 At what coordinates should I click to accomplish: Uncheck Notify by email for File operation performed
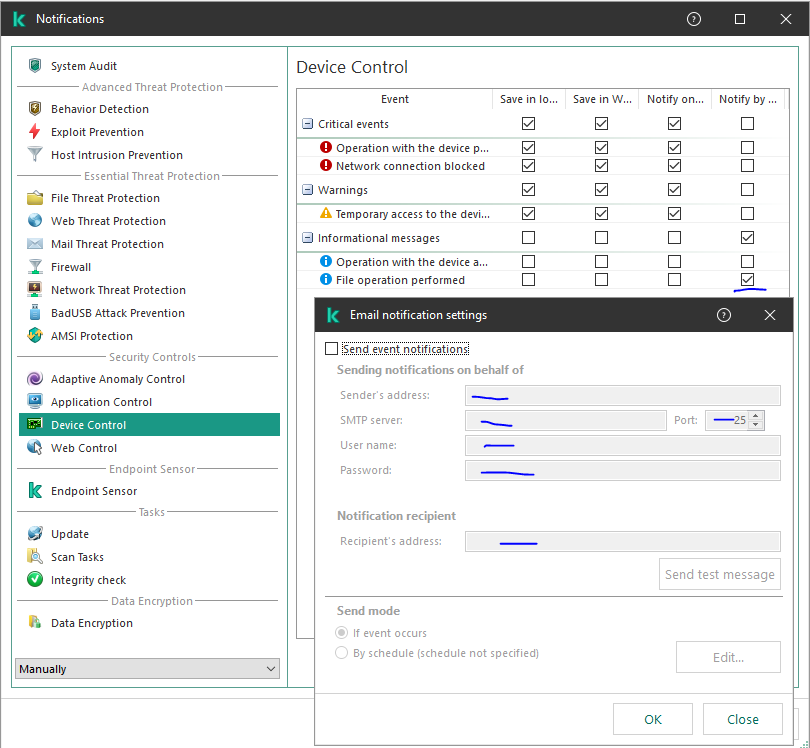click(x=747, y=280)
